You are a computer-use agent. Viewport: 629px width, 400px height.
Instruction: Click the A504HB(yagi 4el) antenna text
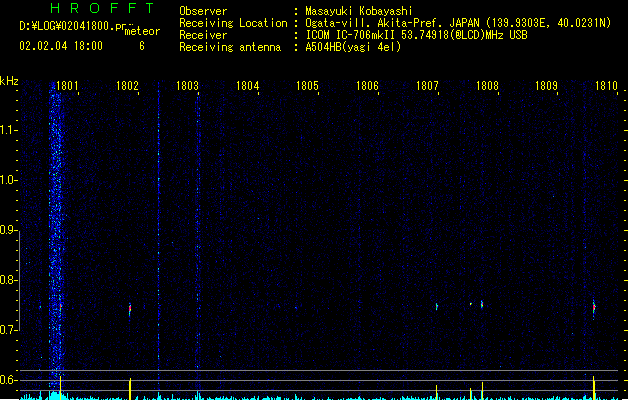click(353, 47)
